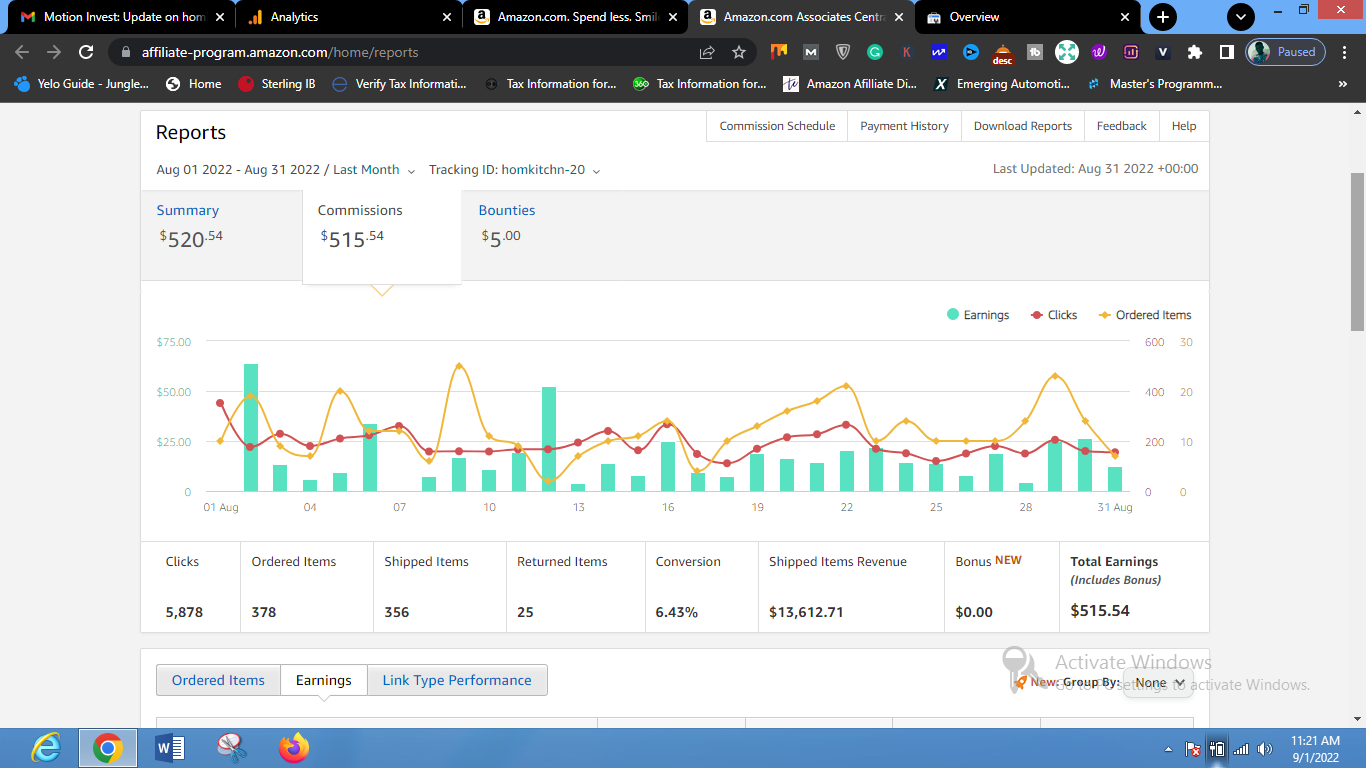Show hidden system tray icons
The width and height of the screenshot is (1366, 768).
1169,749
